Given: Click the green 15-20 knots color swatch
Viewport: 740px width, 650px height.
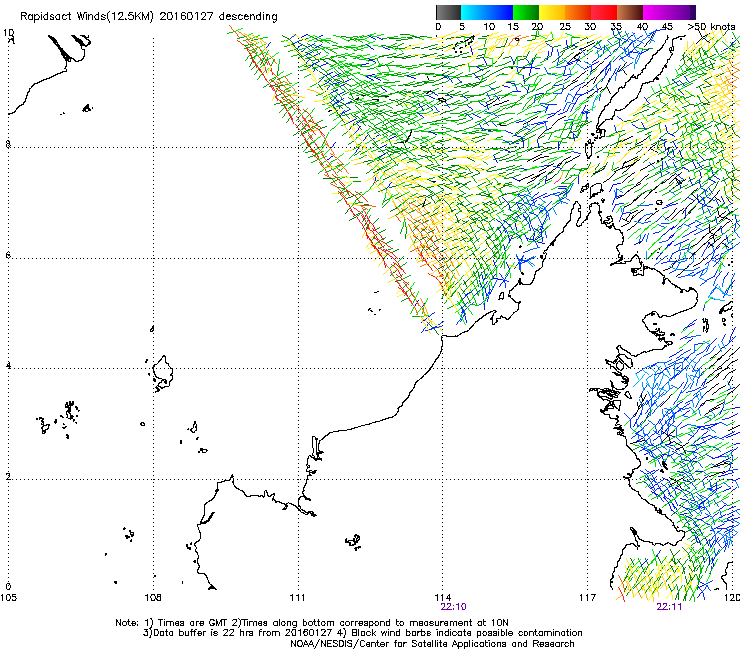Looking at the screenshot, I should pos(526,12).
